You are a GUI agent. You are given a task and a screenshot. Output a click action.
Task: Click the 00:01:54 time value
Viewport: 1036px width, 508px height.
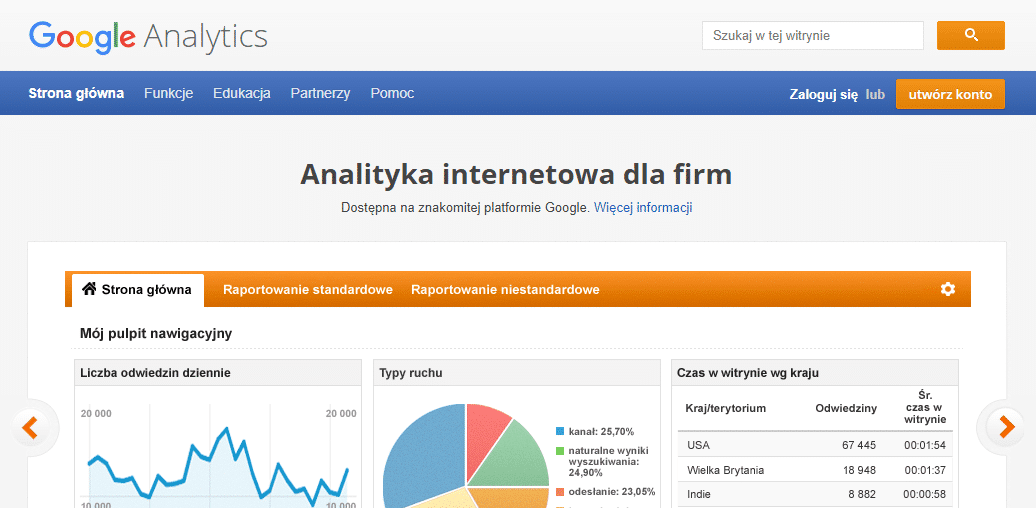pyautogui.click(x=925, y=445)
